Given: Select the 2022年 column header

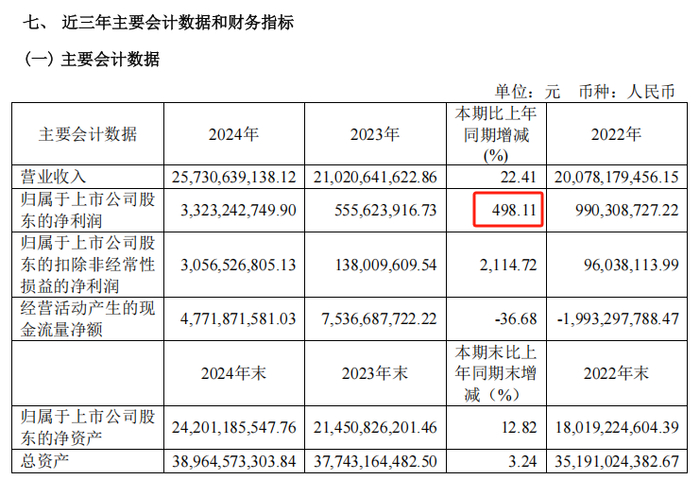Looking at the screenshot, I should click(x=617, y=134).
